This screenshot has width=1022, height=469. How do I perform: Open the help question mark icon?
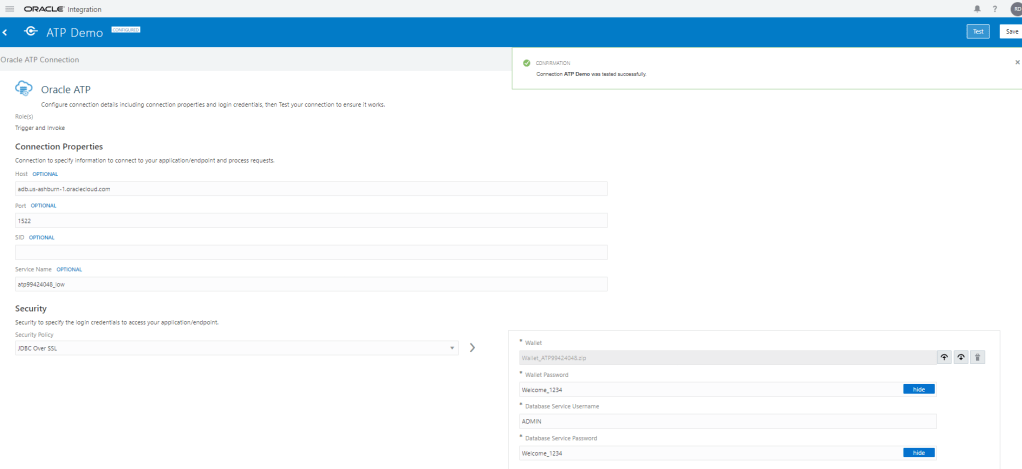(994, 9)
